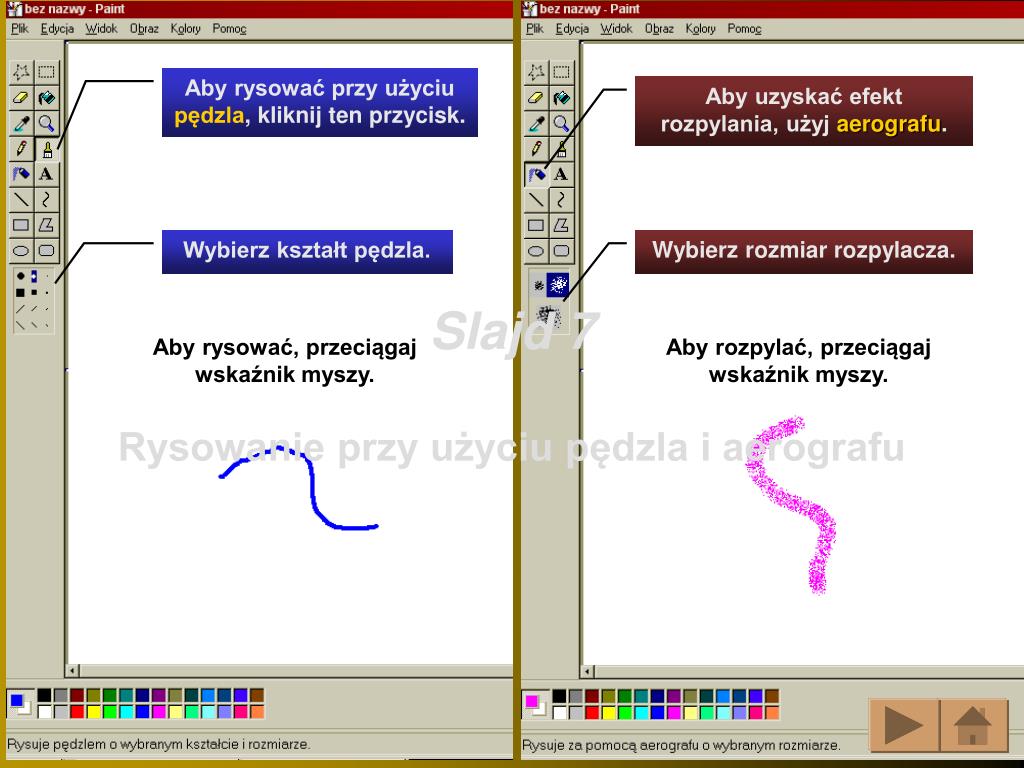Choose the large airbrush spray size

pyautogui.click(x=549, y=317)
